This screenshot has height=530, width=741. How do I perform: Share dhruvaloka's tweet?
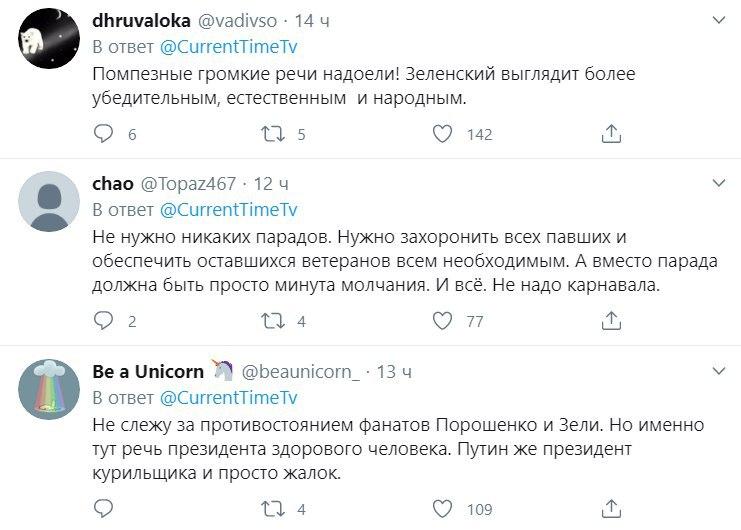click(x=611, y=134)
